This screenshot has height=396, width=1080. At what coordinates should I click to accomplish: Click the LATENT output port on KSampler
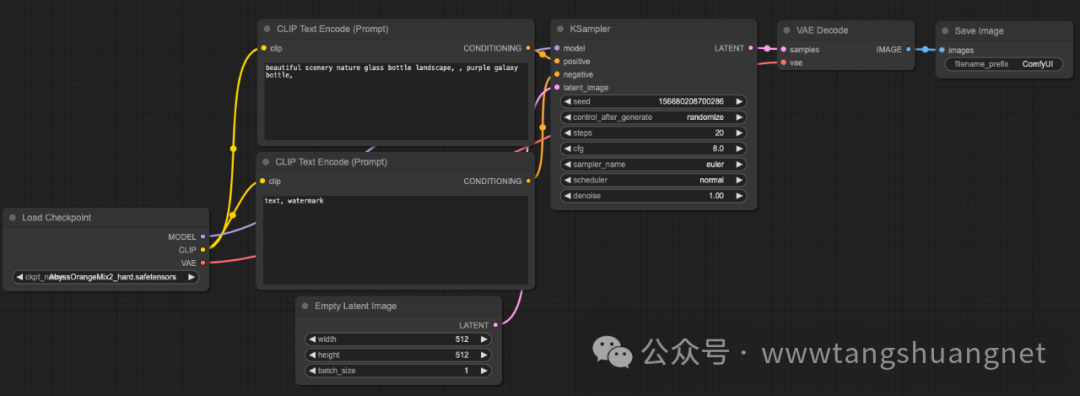pyautogui.click(x=751, y=48)
